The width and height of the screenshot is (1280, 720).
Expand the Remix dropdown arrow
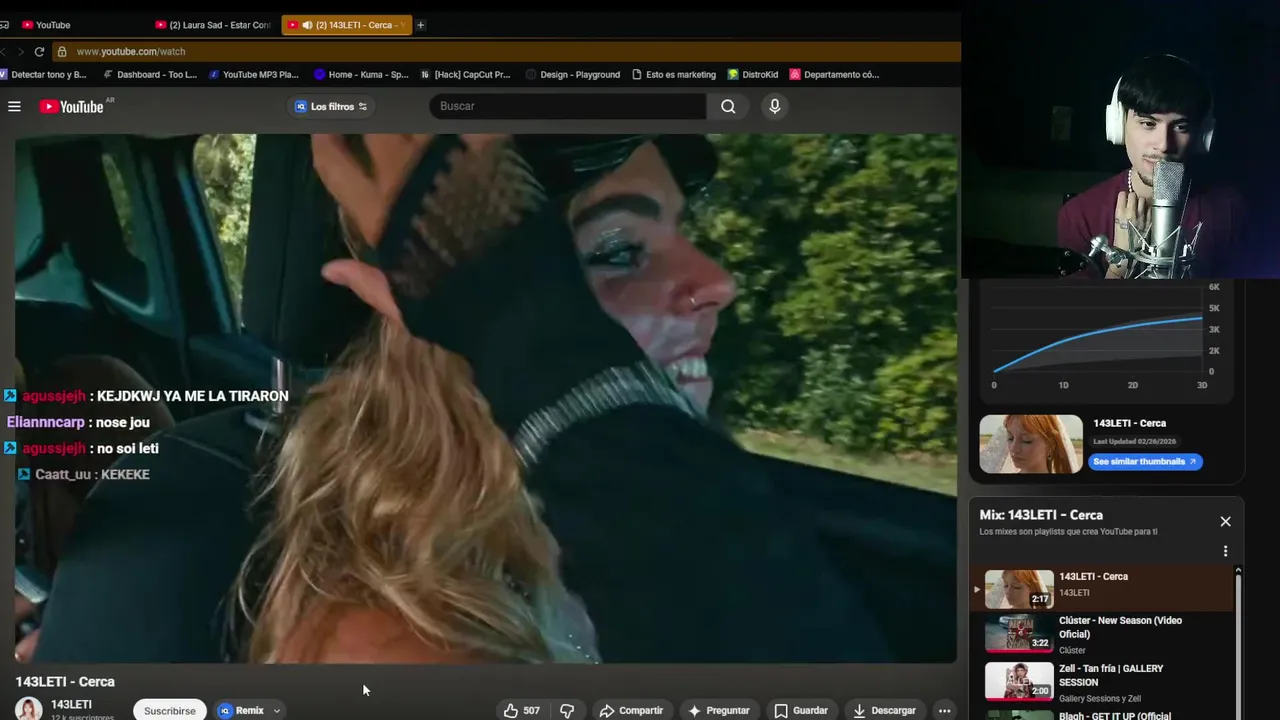pyautogui.click(x=277, y=710)
